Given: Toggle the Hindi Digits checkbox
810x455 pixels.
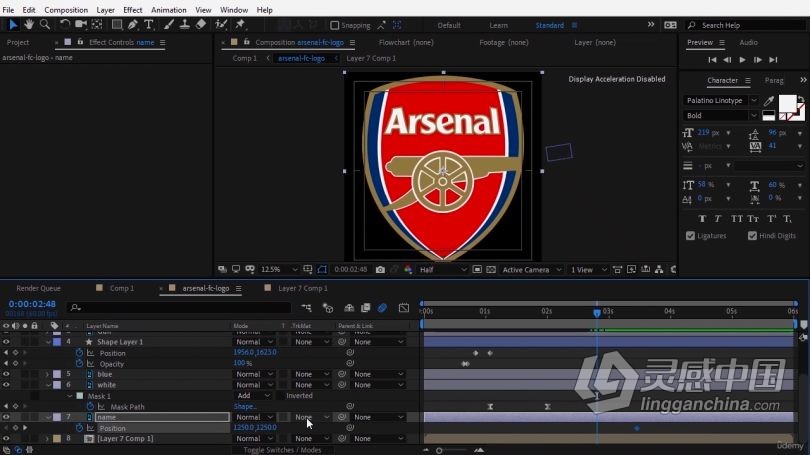Looking at the screenshot, I should (x=752, y=236).
